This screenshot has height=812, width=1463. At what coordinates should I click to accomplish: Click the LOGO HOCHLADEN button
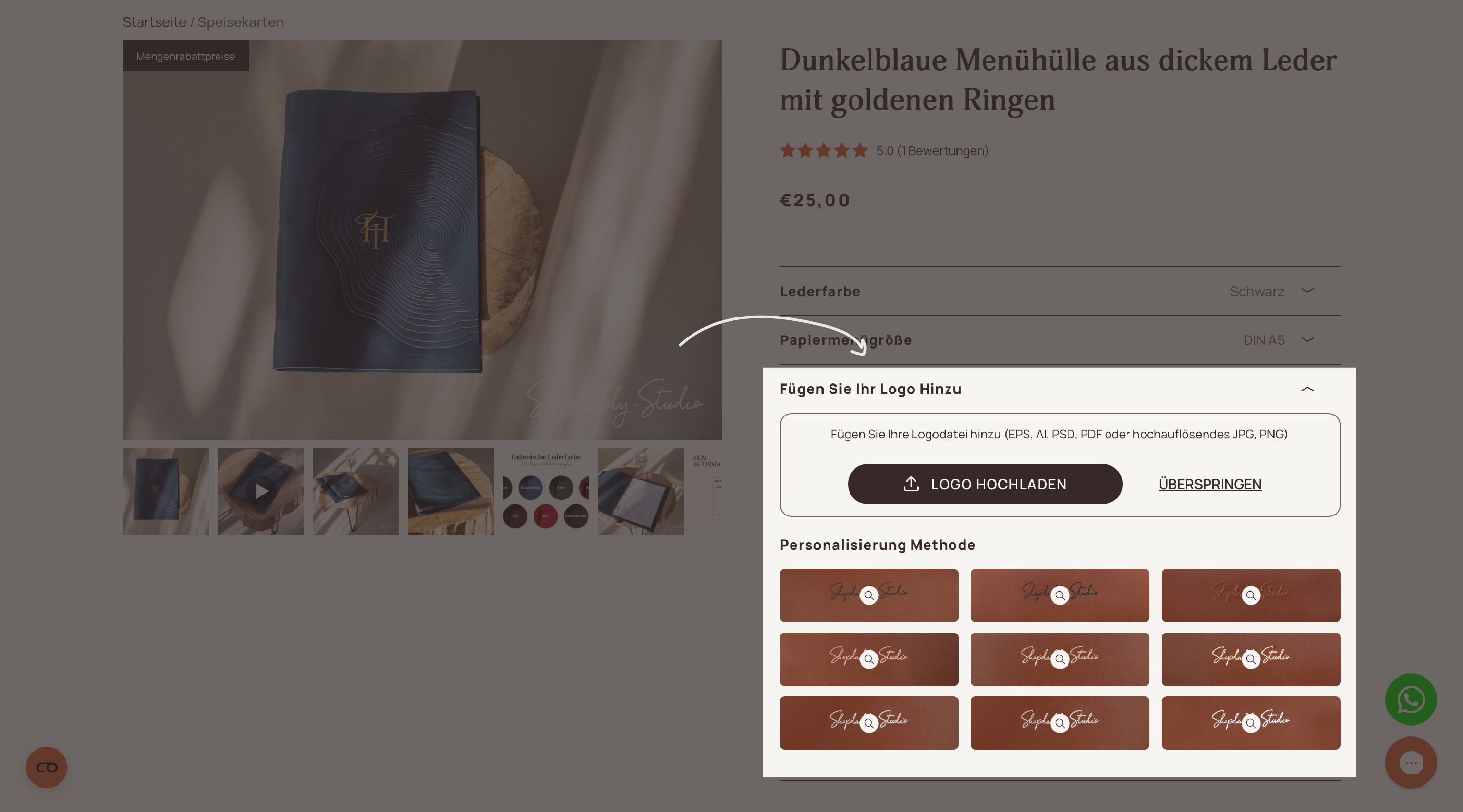985,484
